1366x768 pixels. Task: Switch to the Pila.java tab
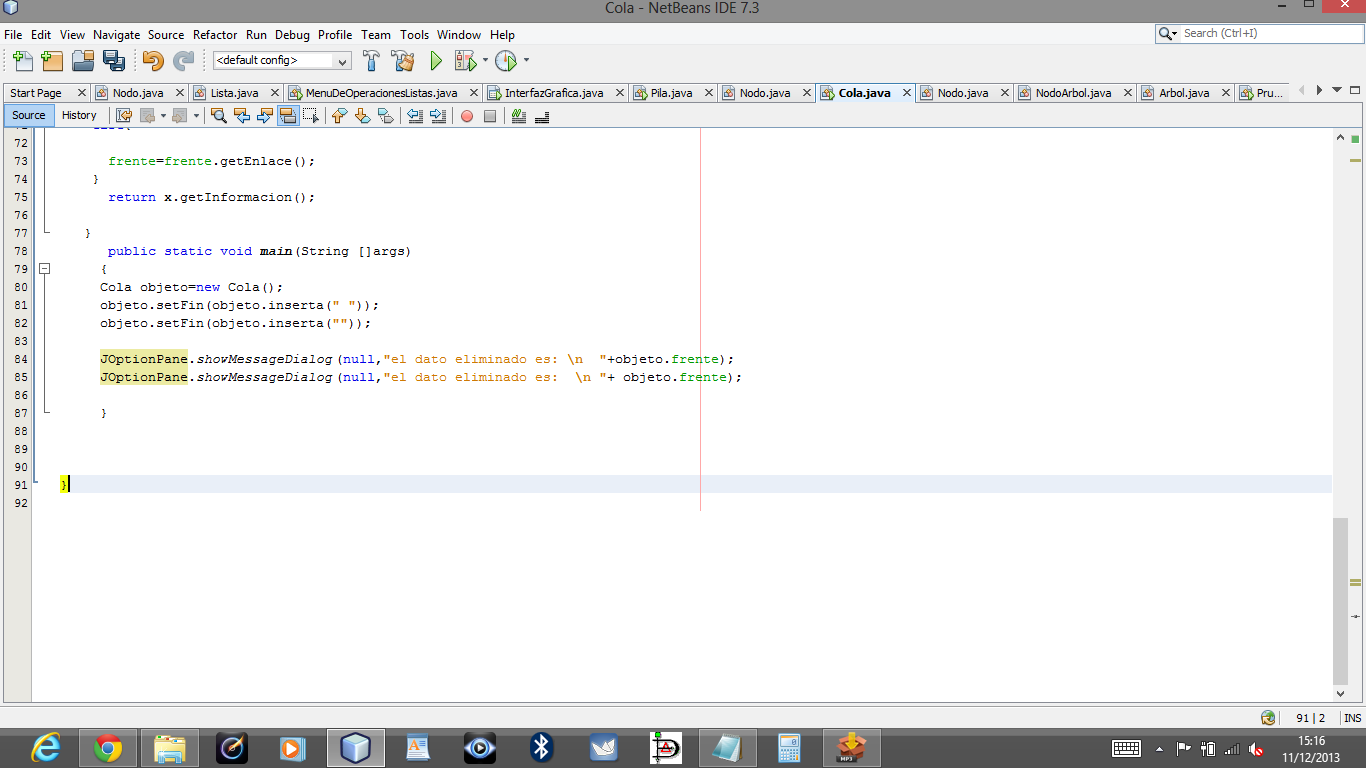point(671,93)
